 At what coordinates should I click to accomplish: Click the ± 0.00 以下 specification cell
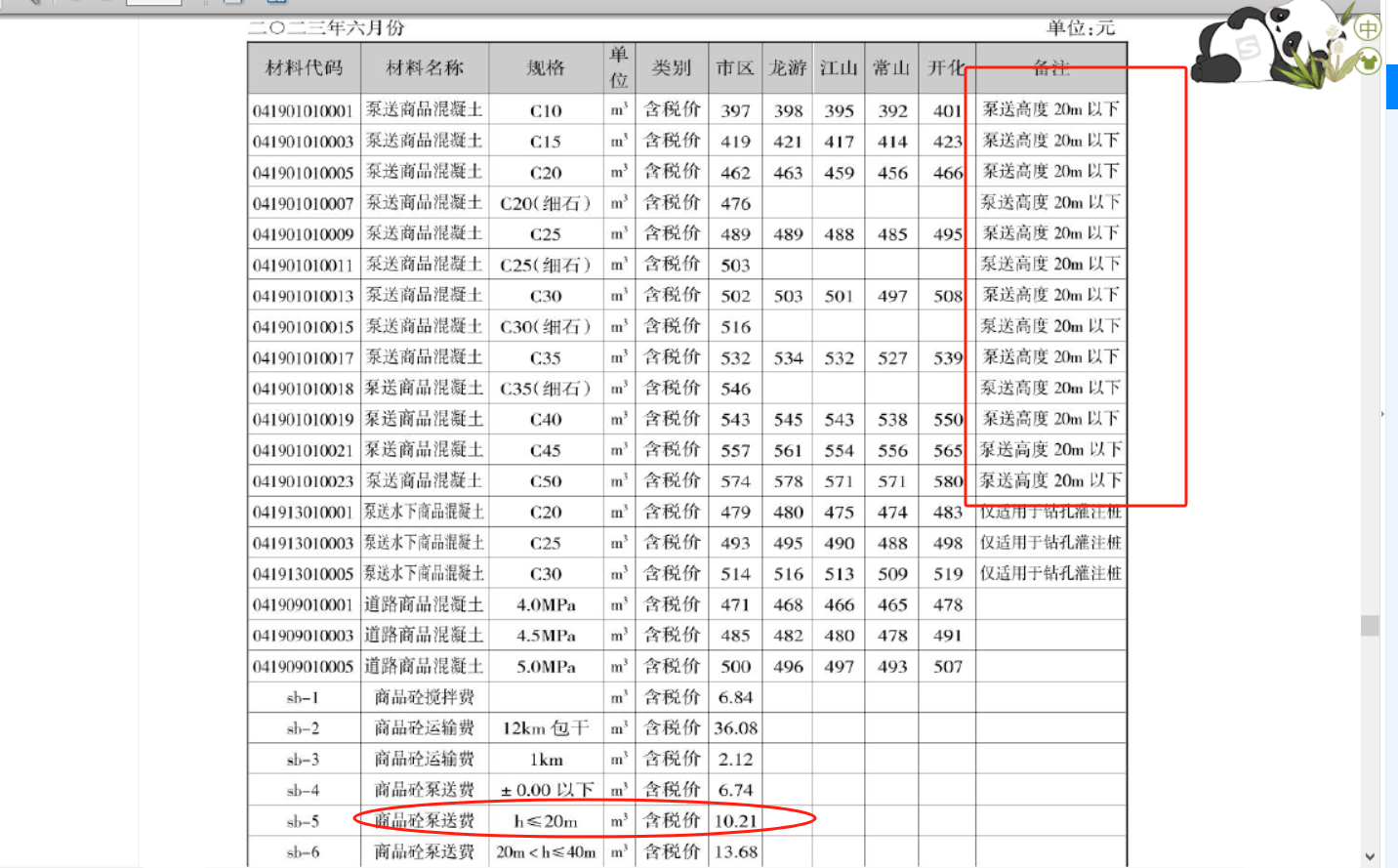546,790
